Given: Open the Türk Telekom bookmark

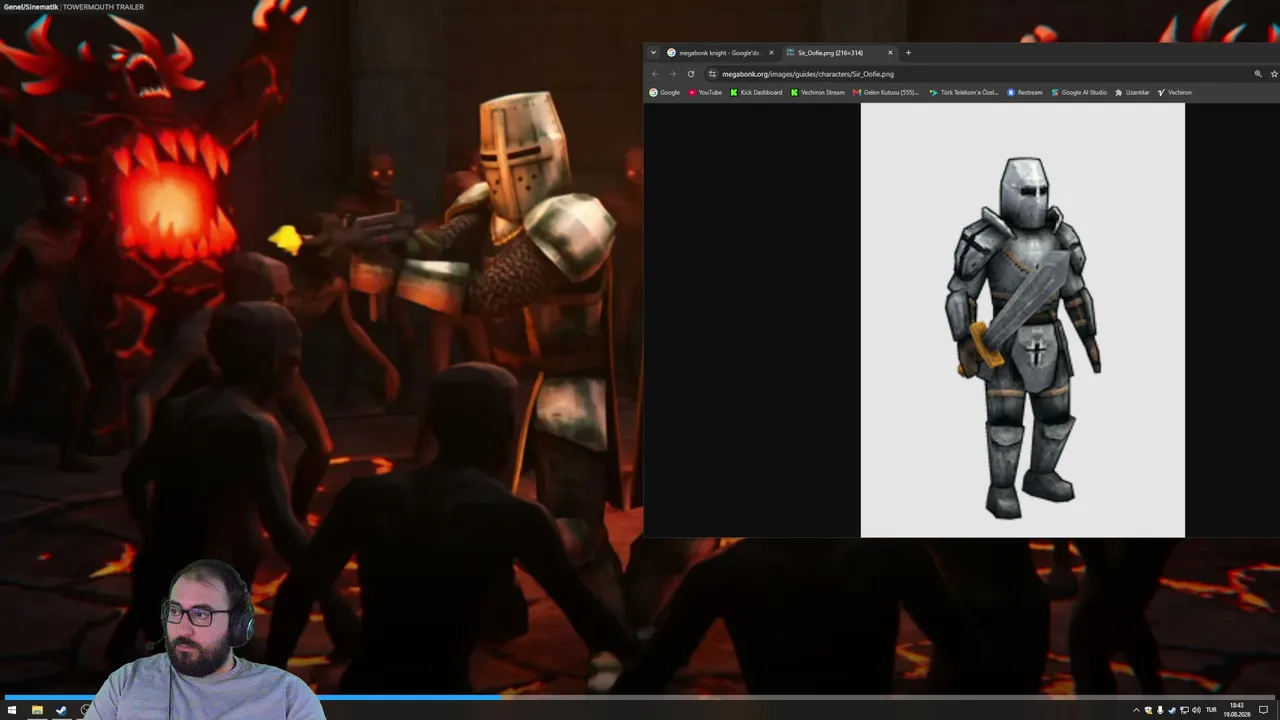Looking at the screenshot, I should [964, 92].
